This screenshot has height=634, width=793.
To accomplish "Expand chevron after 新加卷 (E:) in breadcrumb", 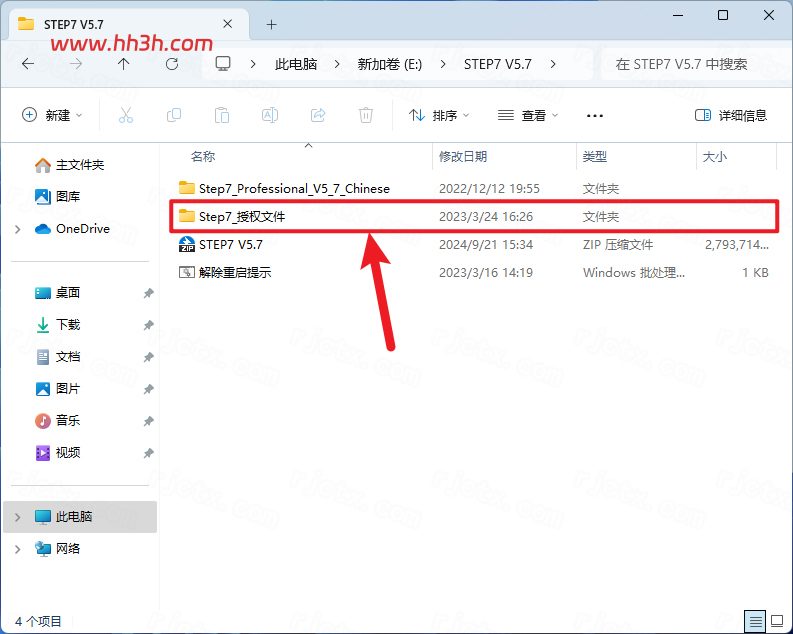I will click(x=443, y=64).
